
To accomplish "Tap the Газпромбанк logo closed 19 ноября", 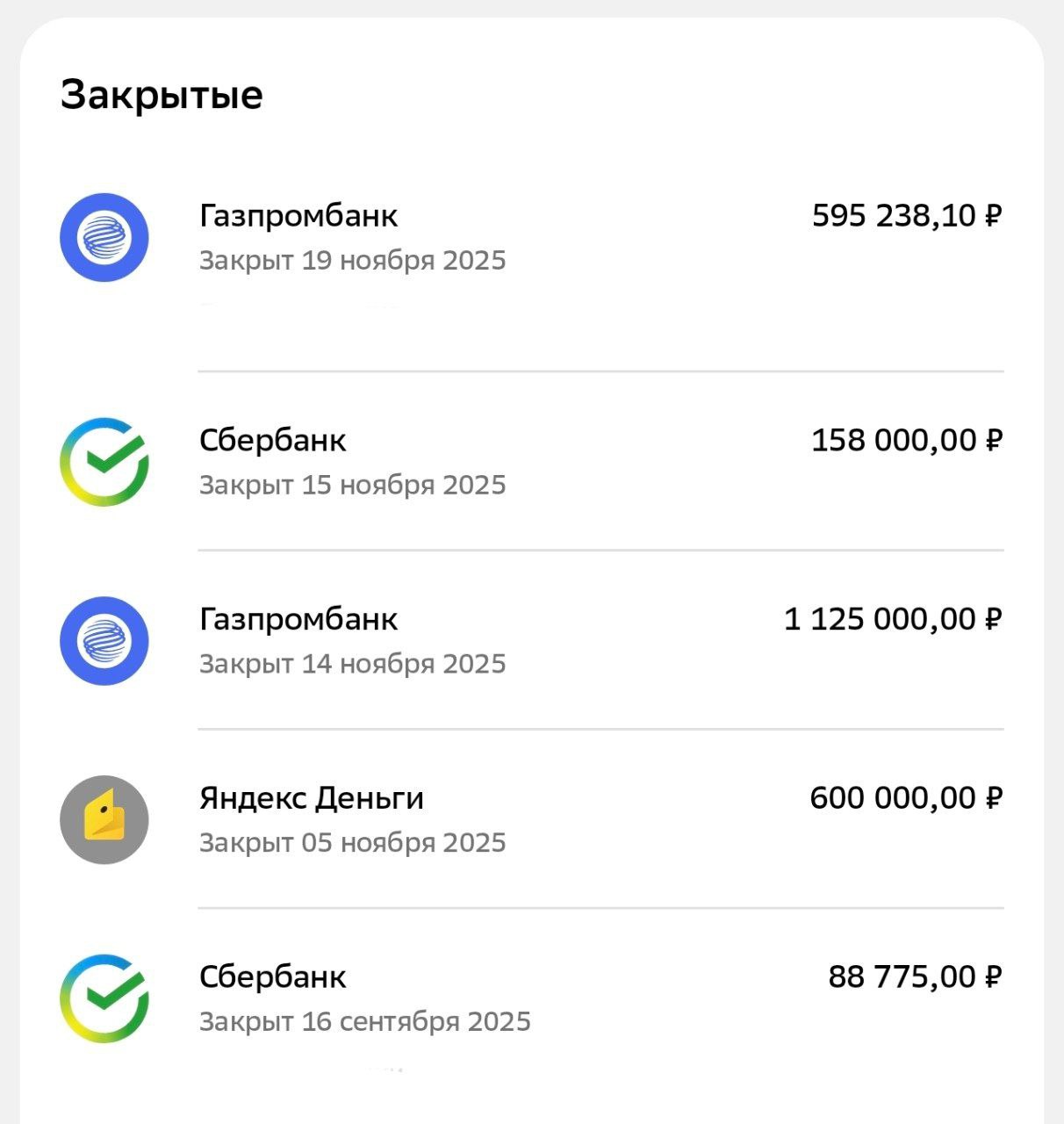I will (104, 238).
